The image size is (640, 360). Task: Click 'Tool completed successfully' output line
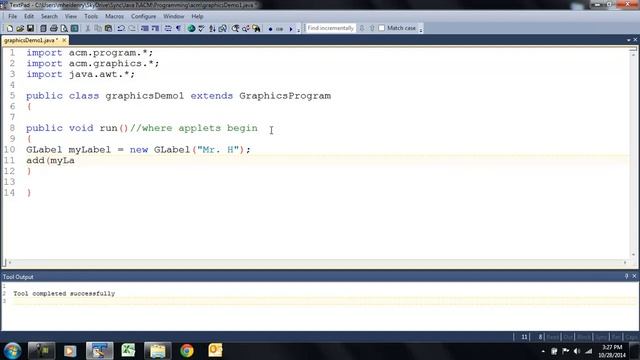coord(64,293)
